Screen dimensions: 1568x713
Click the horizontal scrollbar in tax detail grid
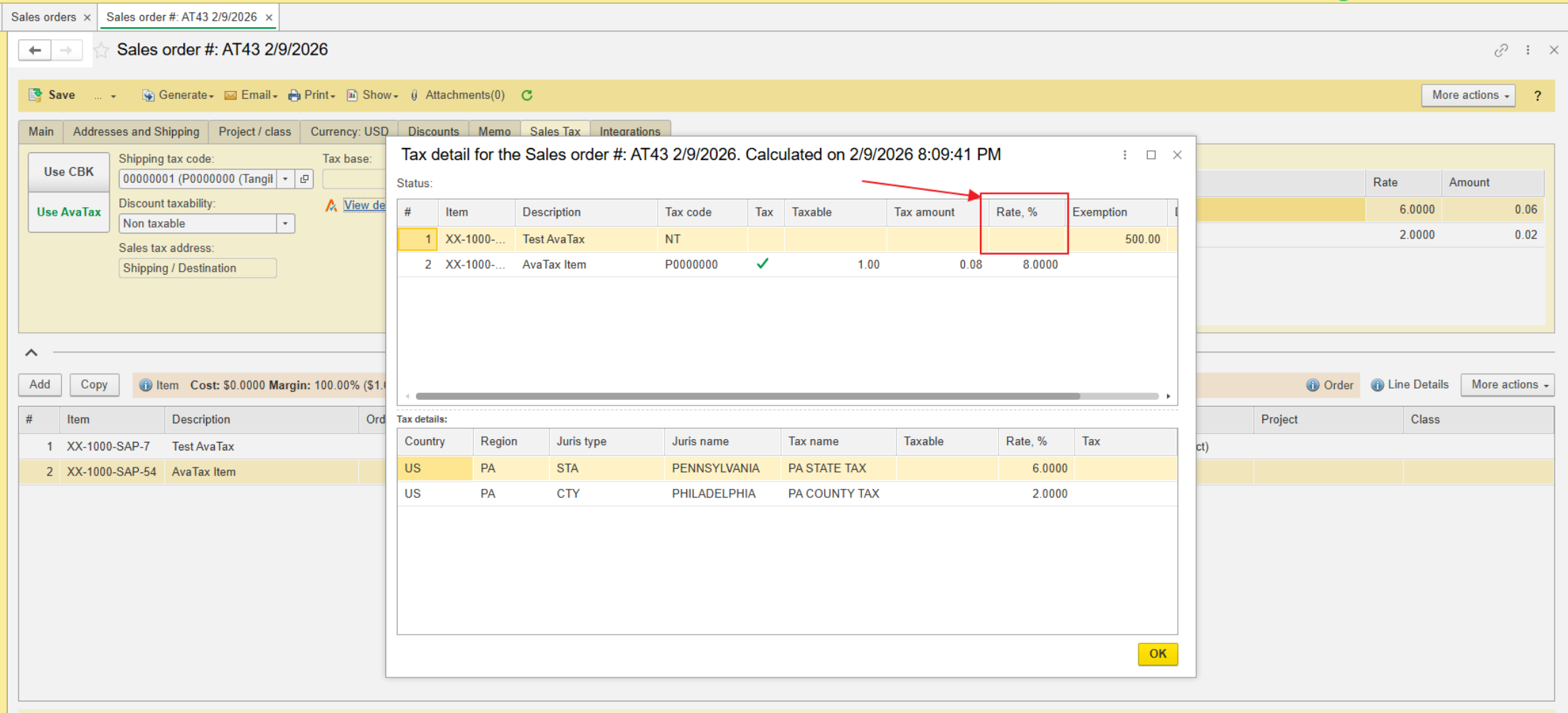747,396
